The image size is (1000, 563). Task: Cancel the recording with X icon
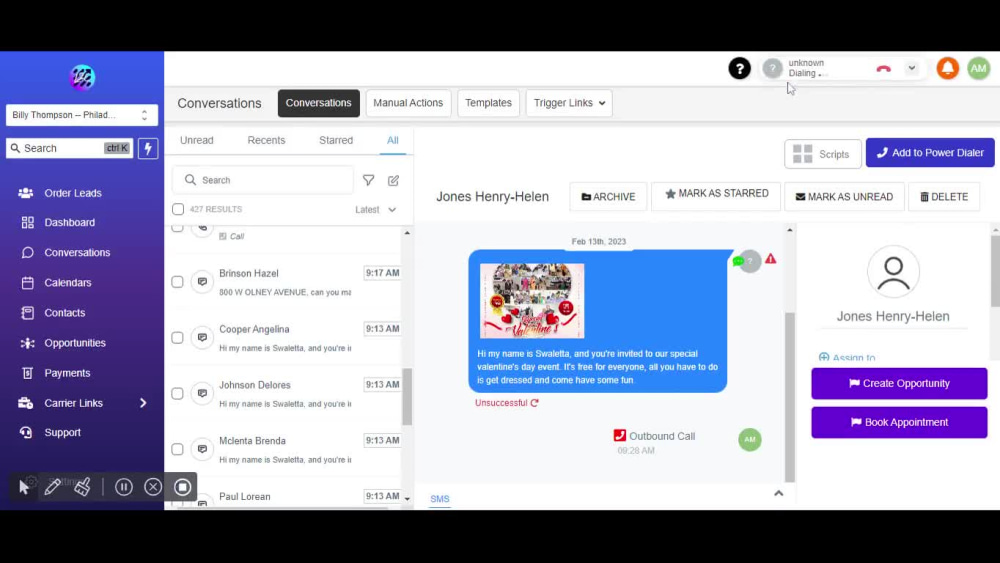coord(153,487)
